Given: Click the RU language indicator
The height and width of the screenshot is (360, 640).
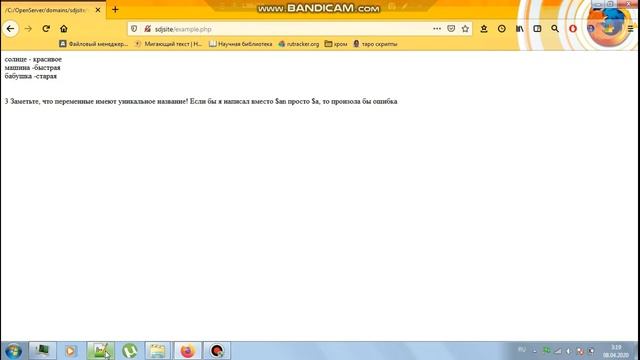Looking at the screenshot, I should tap(522, 349).
